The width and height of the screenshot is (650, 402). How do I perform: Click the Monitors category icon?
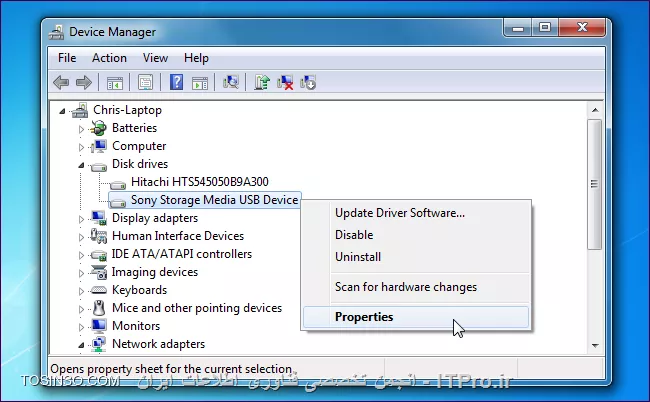coord(99,326)
